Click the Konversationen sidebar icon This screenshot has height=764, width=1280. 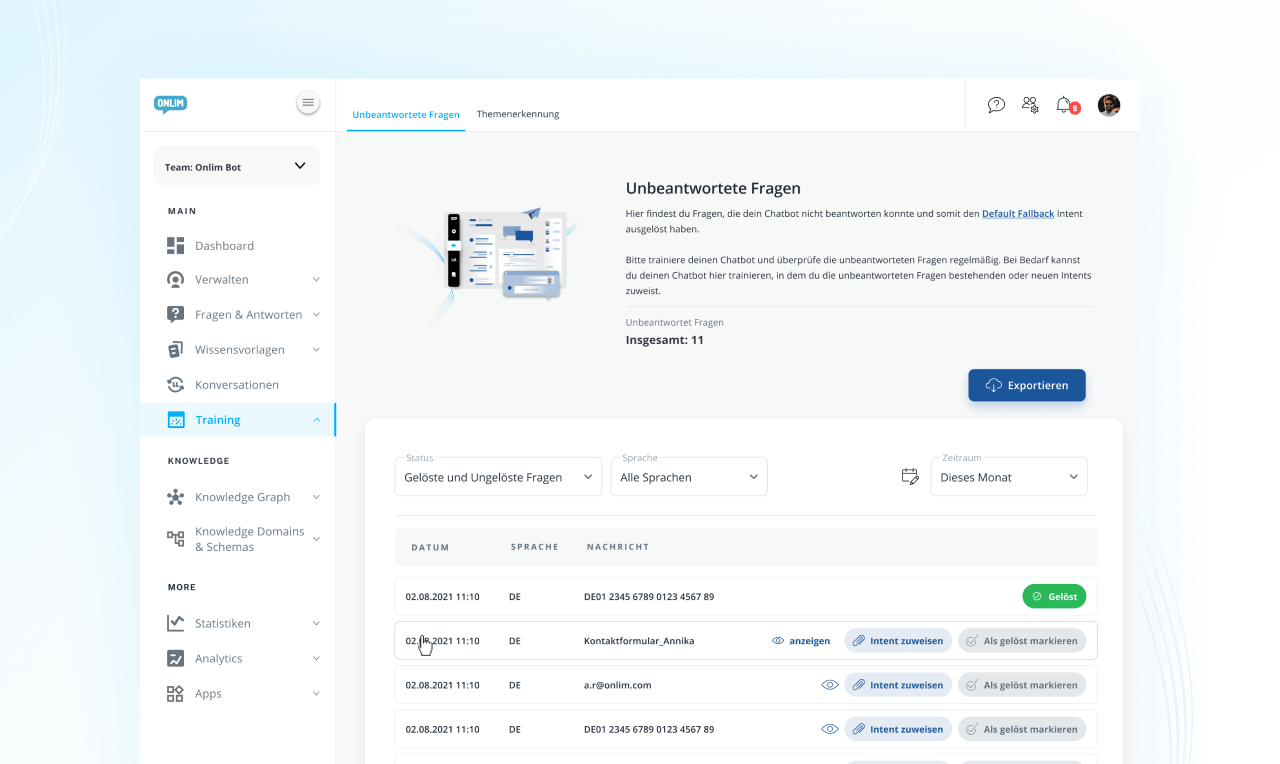(176, 385)
